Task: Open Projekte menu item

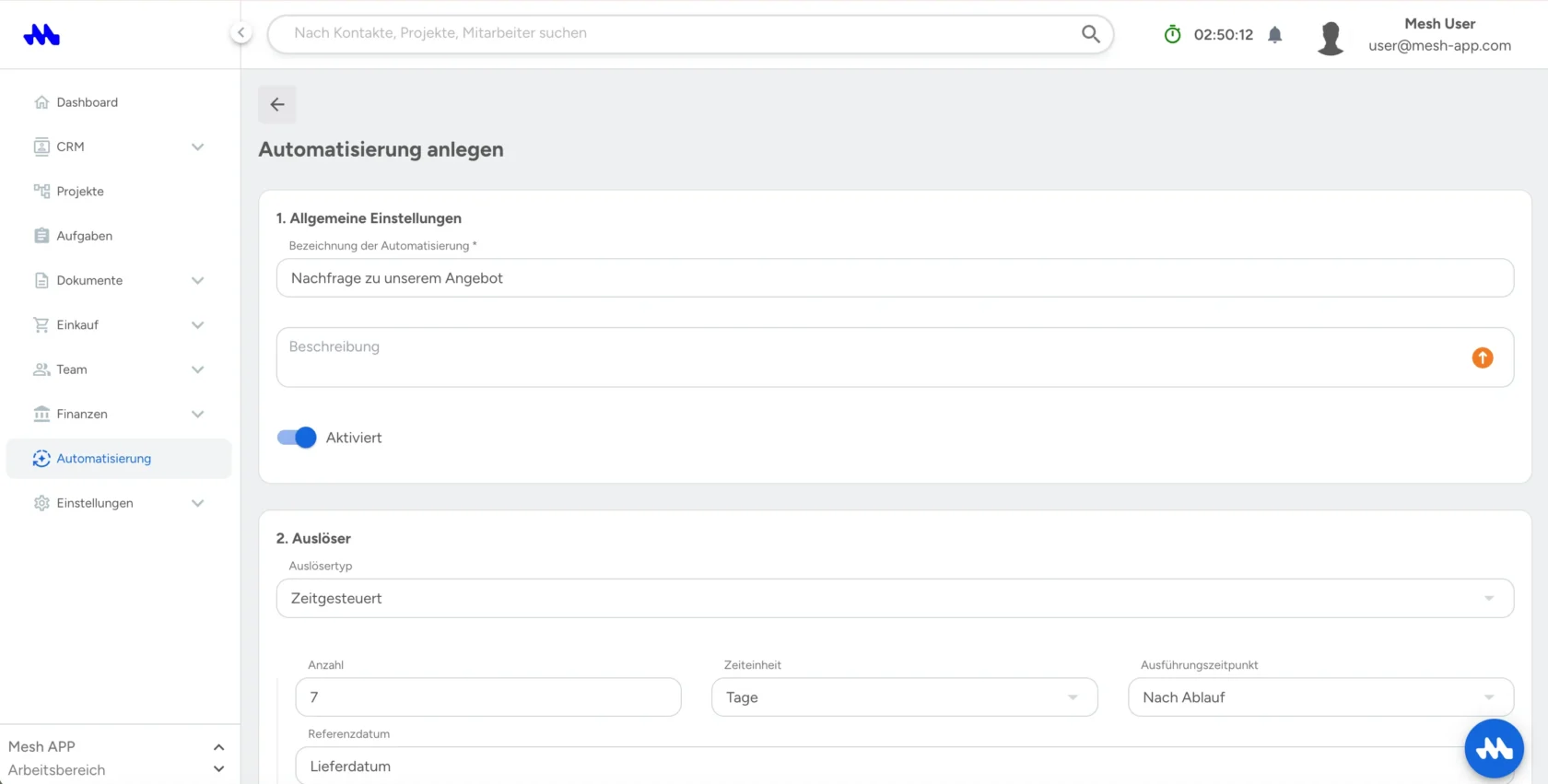Action: [119, 192]
